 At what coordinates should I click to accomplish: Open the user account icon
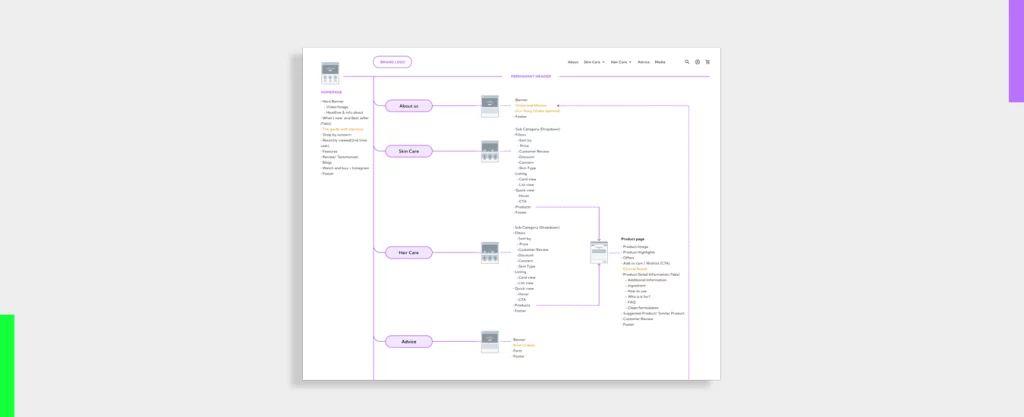coord(697,62)
